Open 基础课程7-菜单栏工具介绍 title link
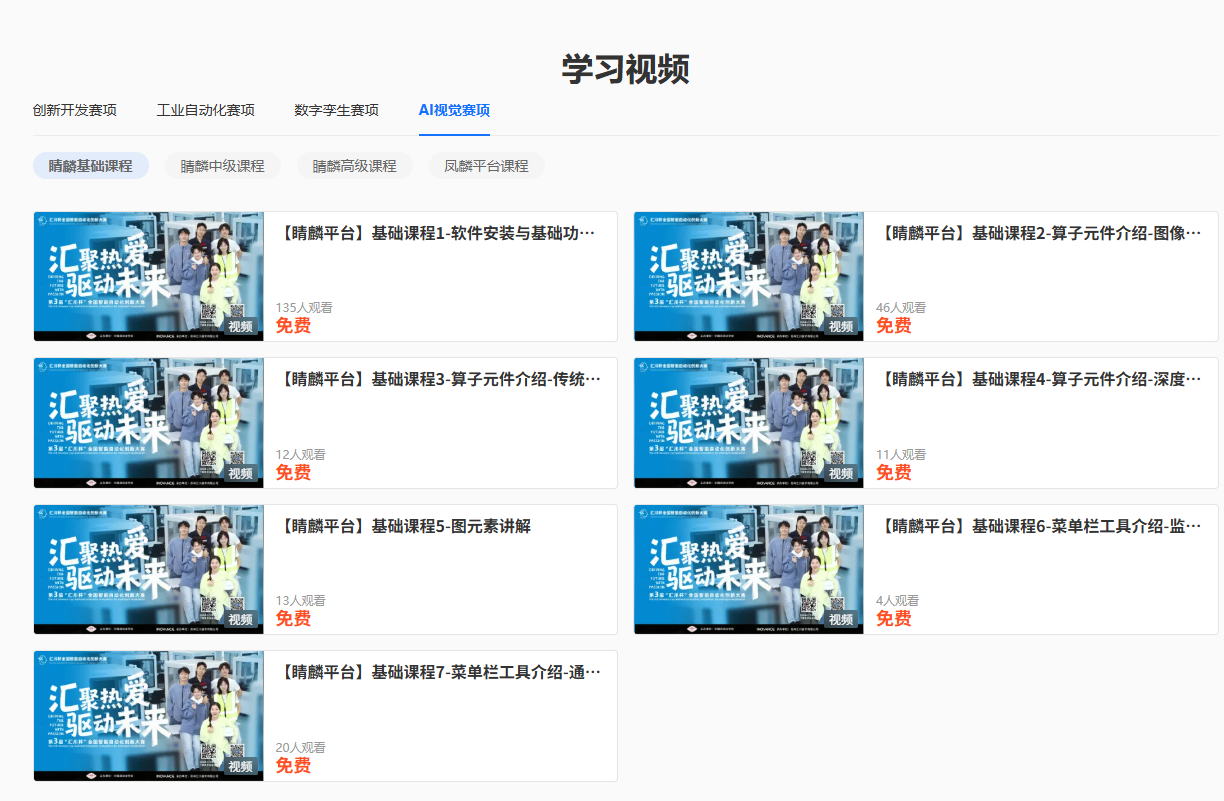Screen dimensions: 1224x801 [x=437, y=672]
